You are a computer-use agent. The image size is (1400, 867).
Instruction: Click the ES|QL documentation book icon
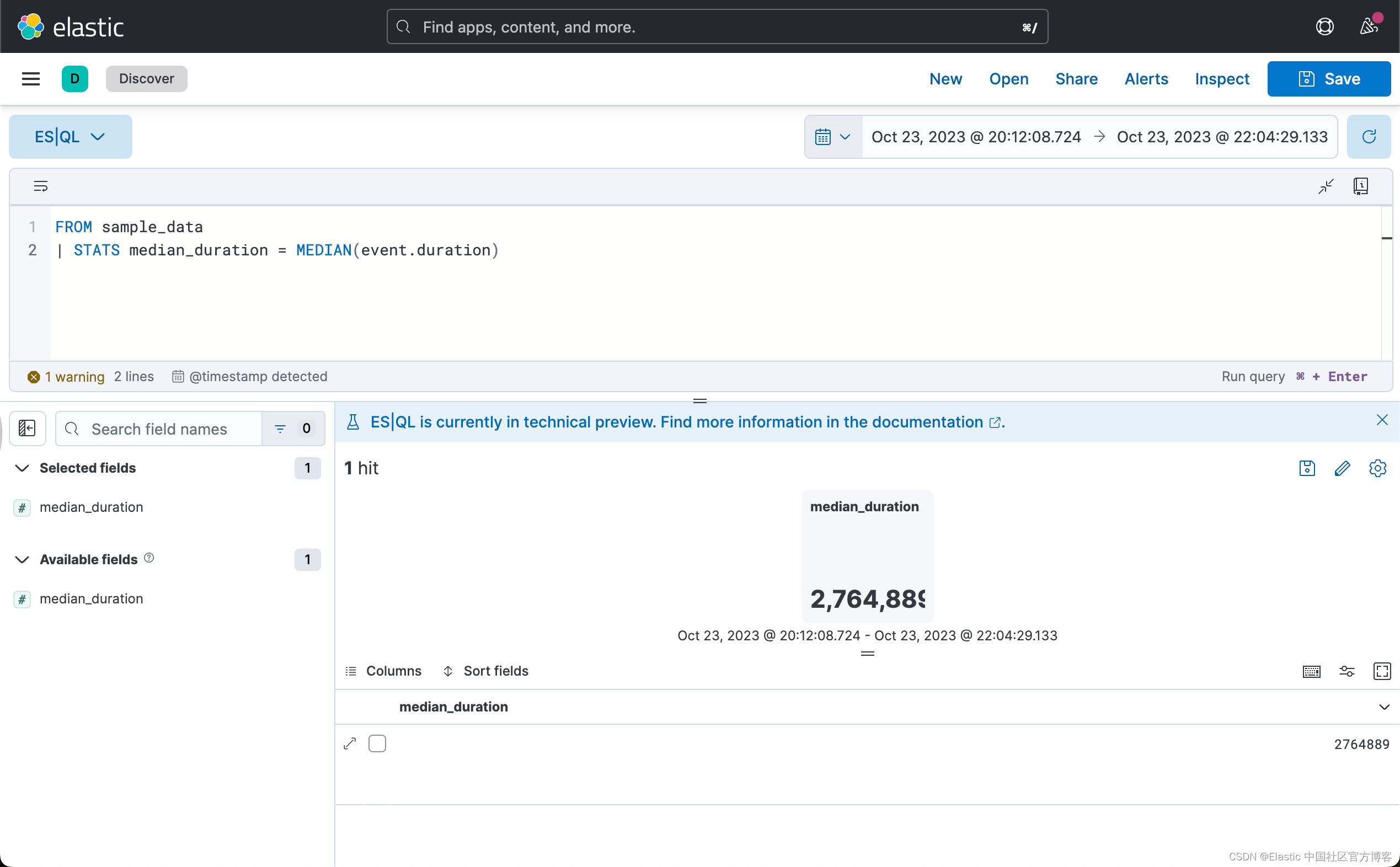click(1360, 186)
